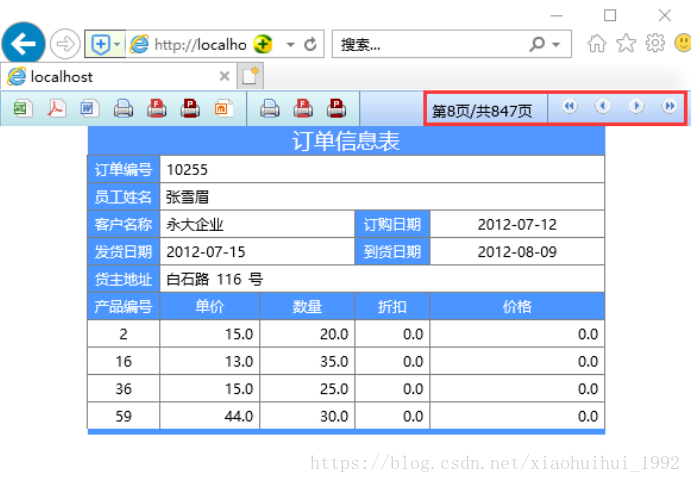Click ship date 2012-07-15
691x483 pixels.
[x=206, y=252]
